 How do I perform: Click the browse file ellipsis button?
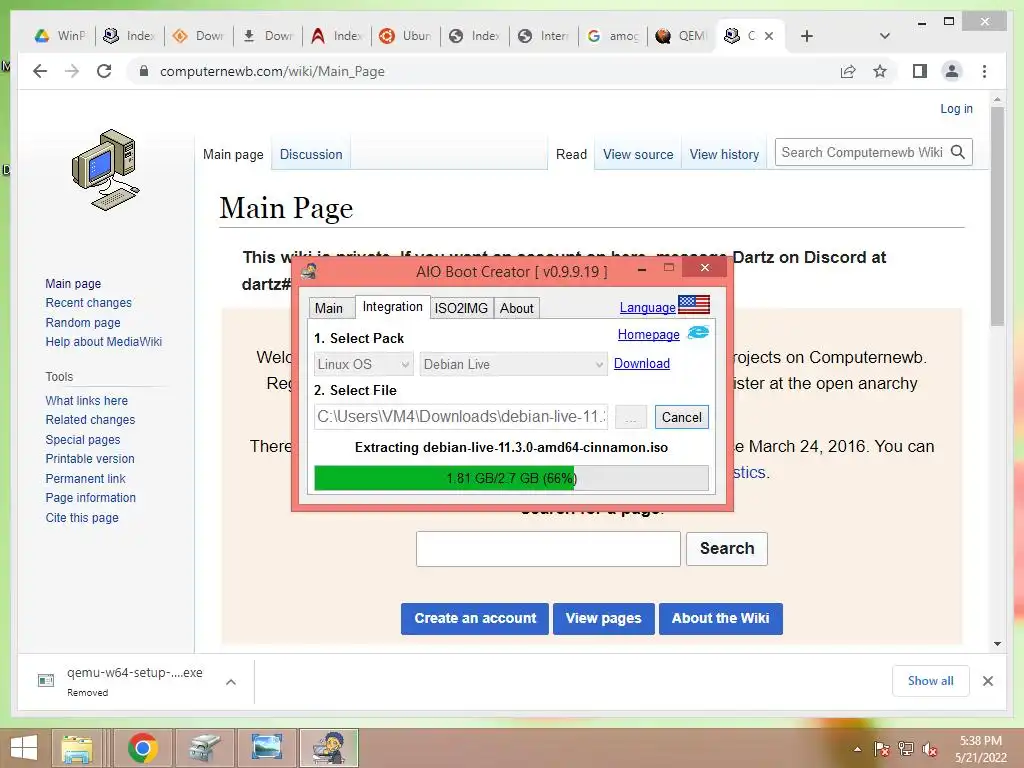[631, 417]
